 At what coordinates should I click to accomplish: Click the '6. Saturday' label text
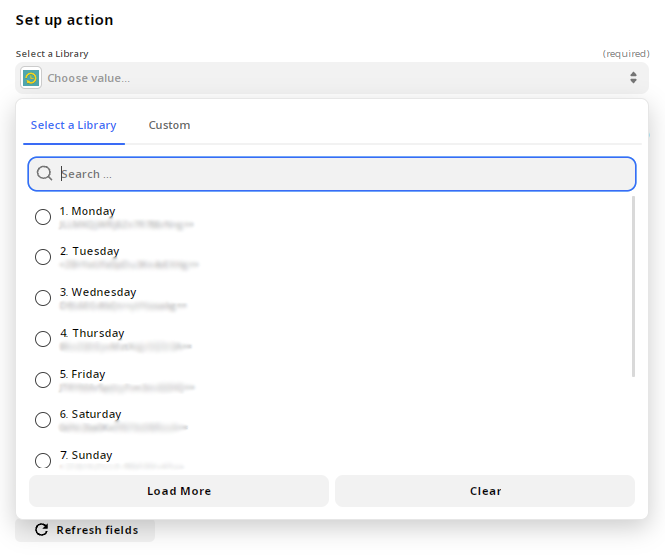[x=90, y=414]
